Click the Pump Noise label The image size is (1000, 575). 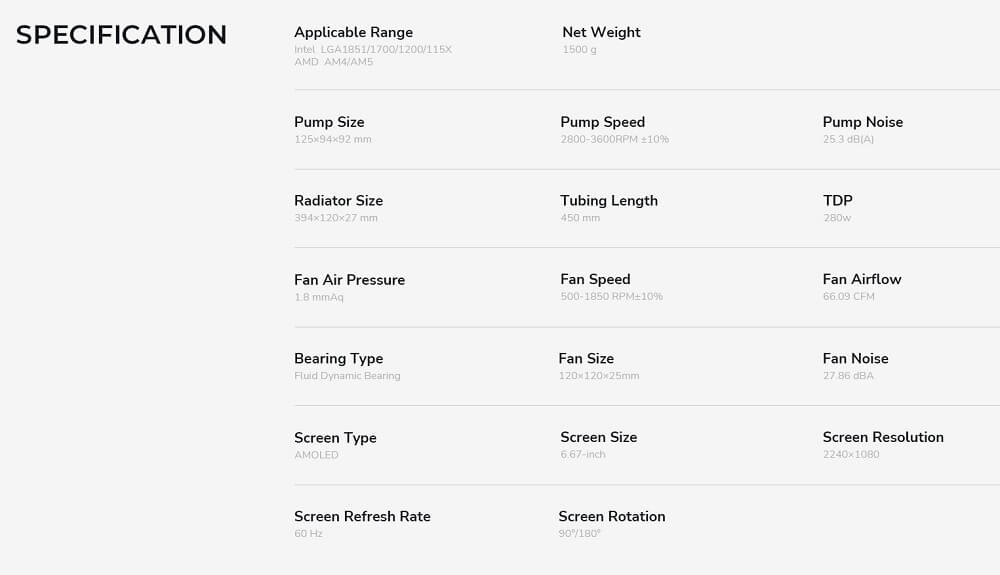click(x=862, y=122)
